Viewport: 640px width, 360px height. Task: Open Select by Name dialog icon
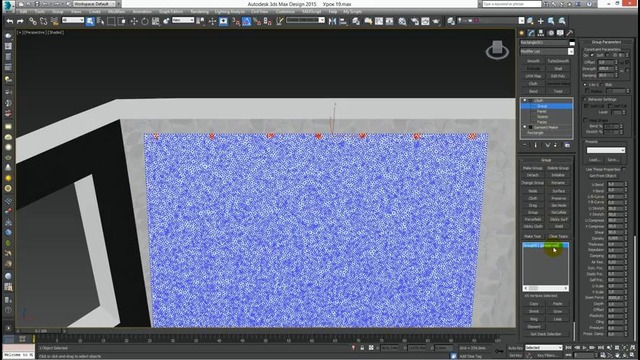(100, 21)
